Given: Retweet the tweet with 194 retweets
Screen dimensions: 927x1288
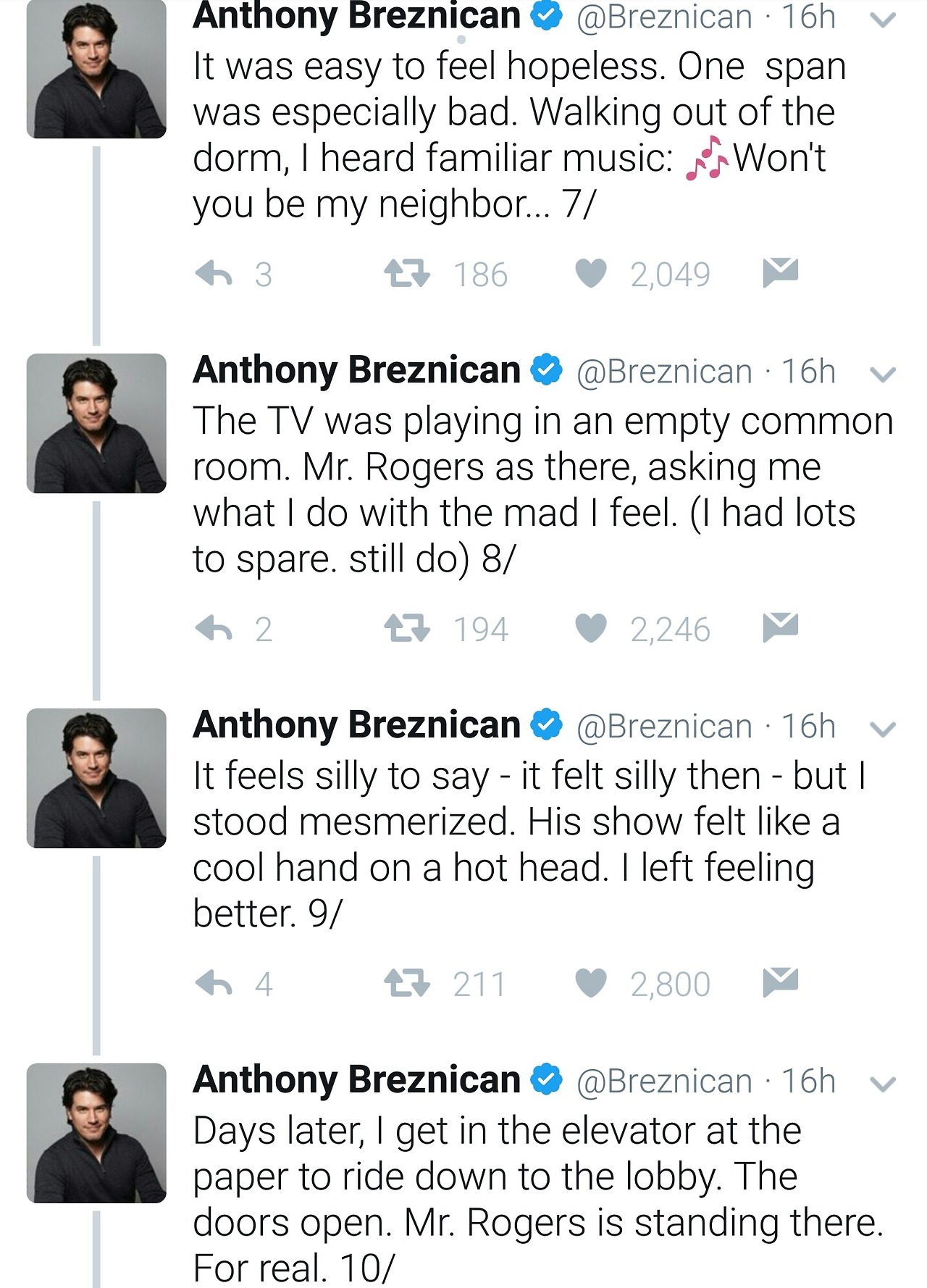Looking at the screenshot, I should pos(406,628).
